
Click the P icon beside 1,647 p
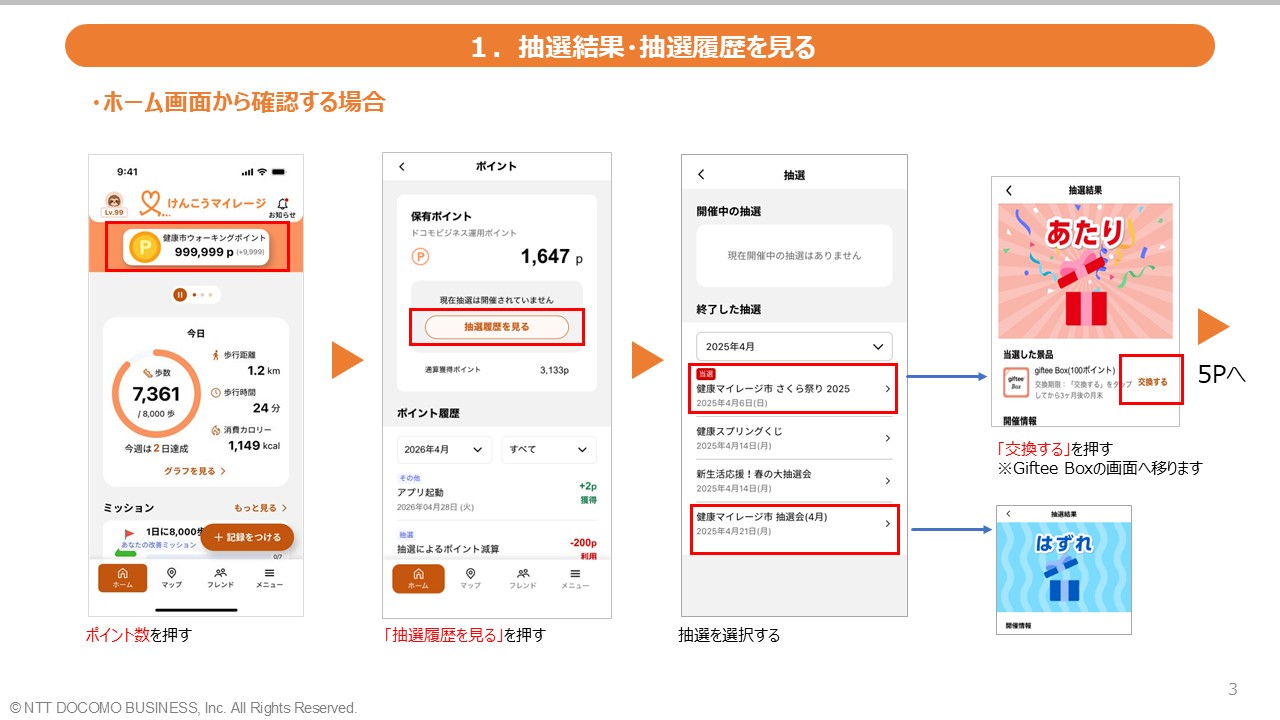click(x=420, y=257)
